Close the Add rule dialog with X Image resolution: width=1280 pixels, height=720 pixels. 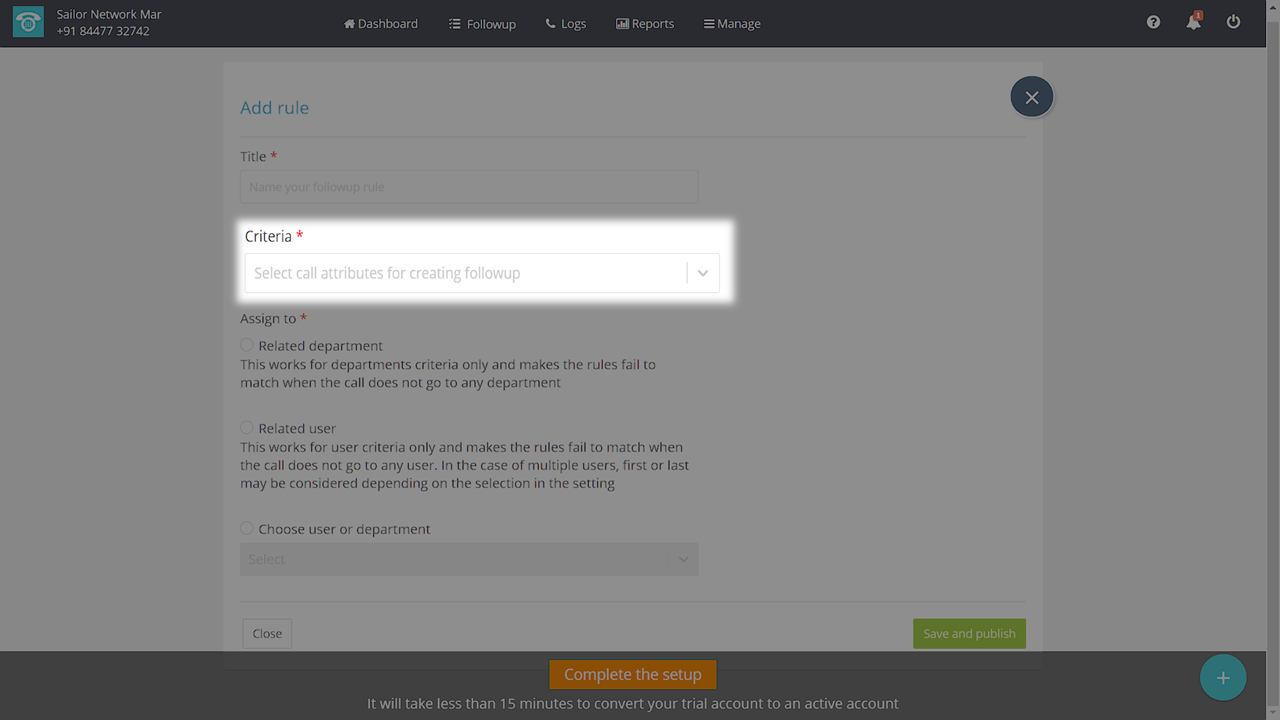pos(1031,97)
